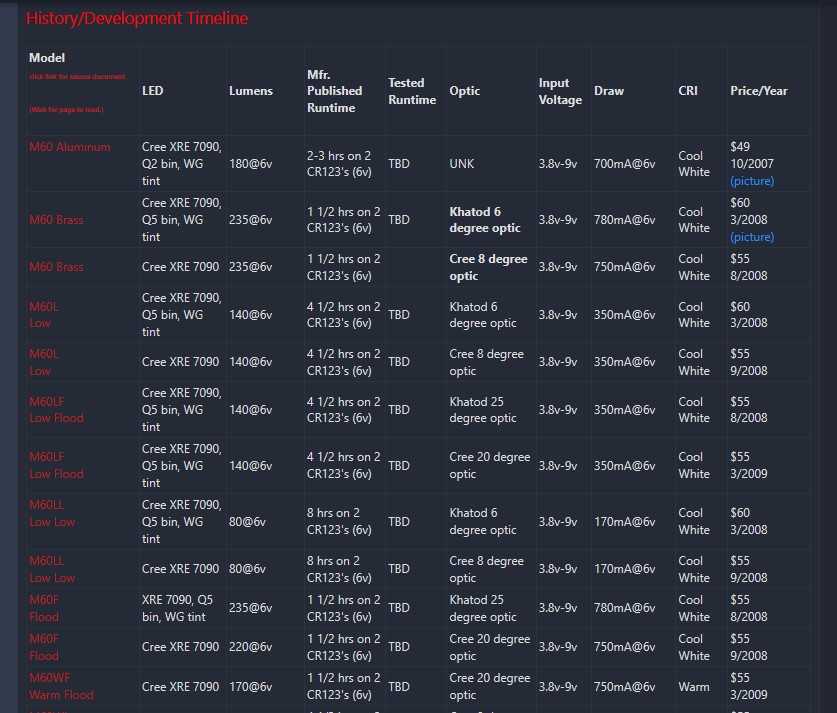837x713 pixels.
Task: View (picture) link in M60 Aluminum row
Action: pyautogui.click(x=752, y=181)
